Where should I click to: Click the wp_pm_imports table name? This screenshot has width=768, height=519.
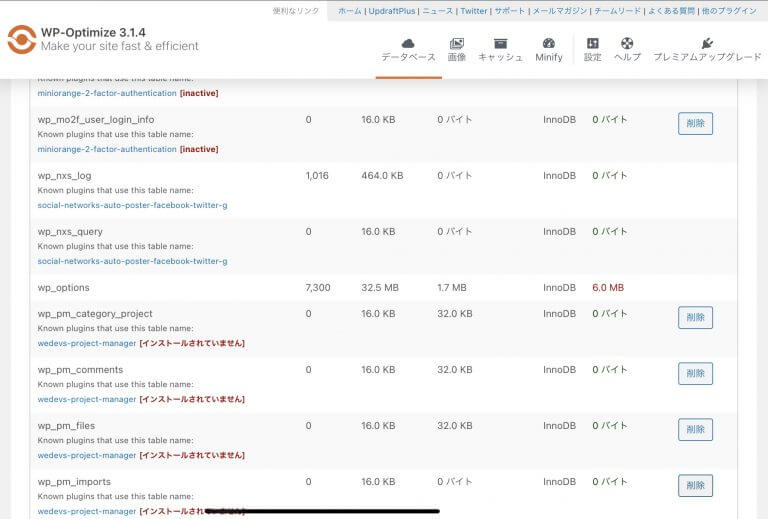(x=74, y=482)
